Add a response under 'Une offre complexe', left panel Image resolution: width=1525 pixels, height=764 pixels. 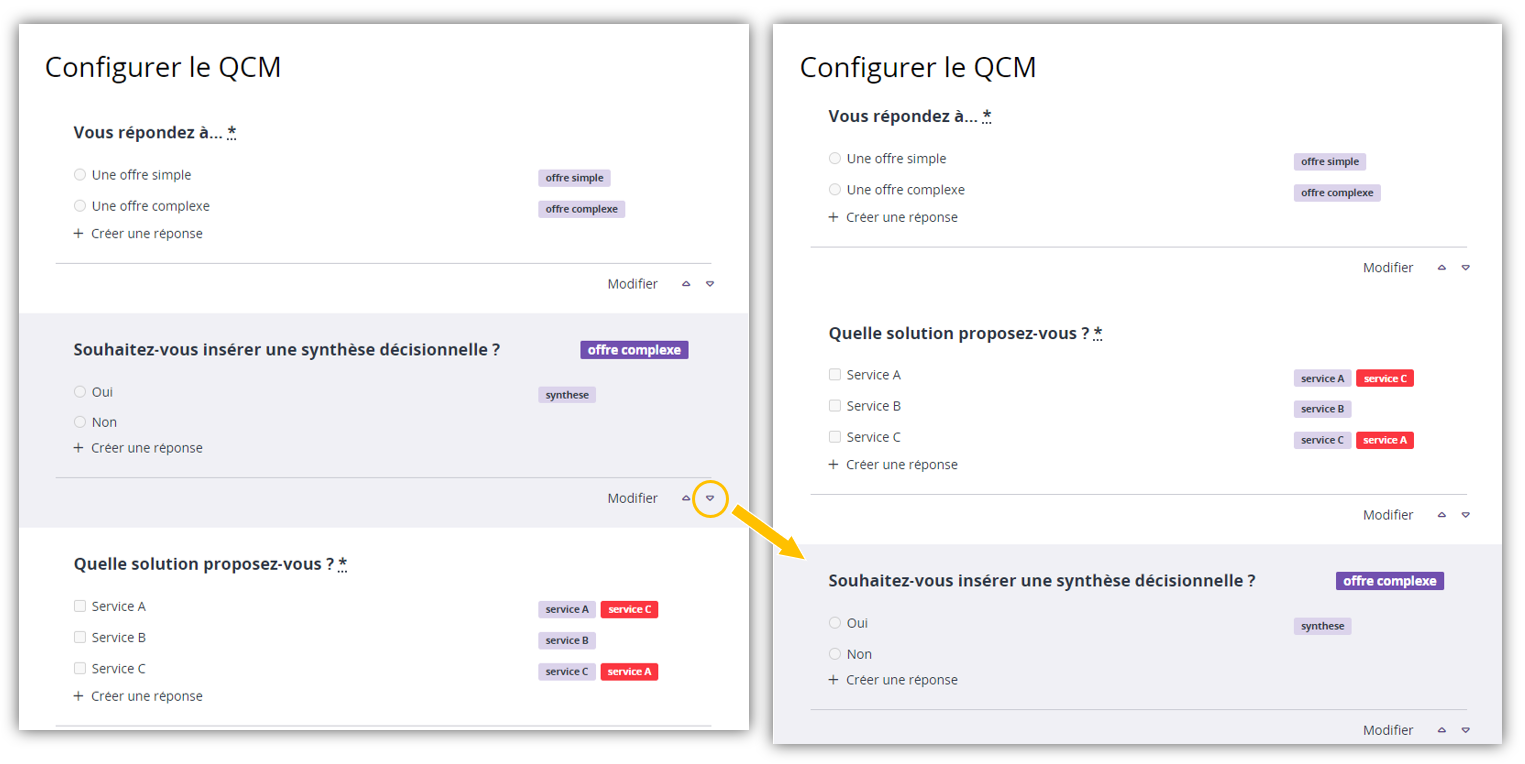(x=146, y=234)
